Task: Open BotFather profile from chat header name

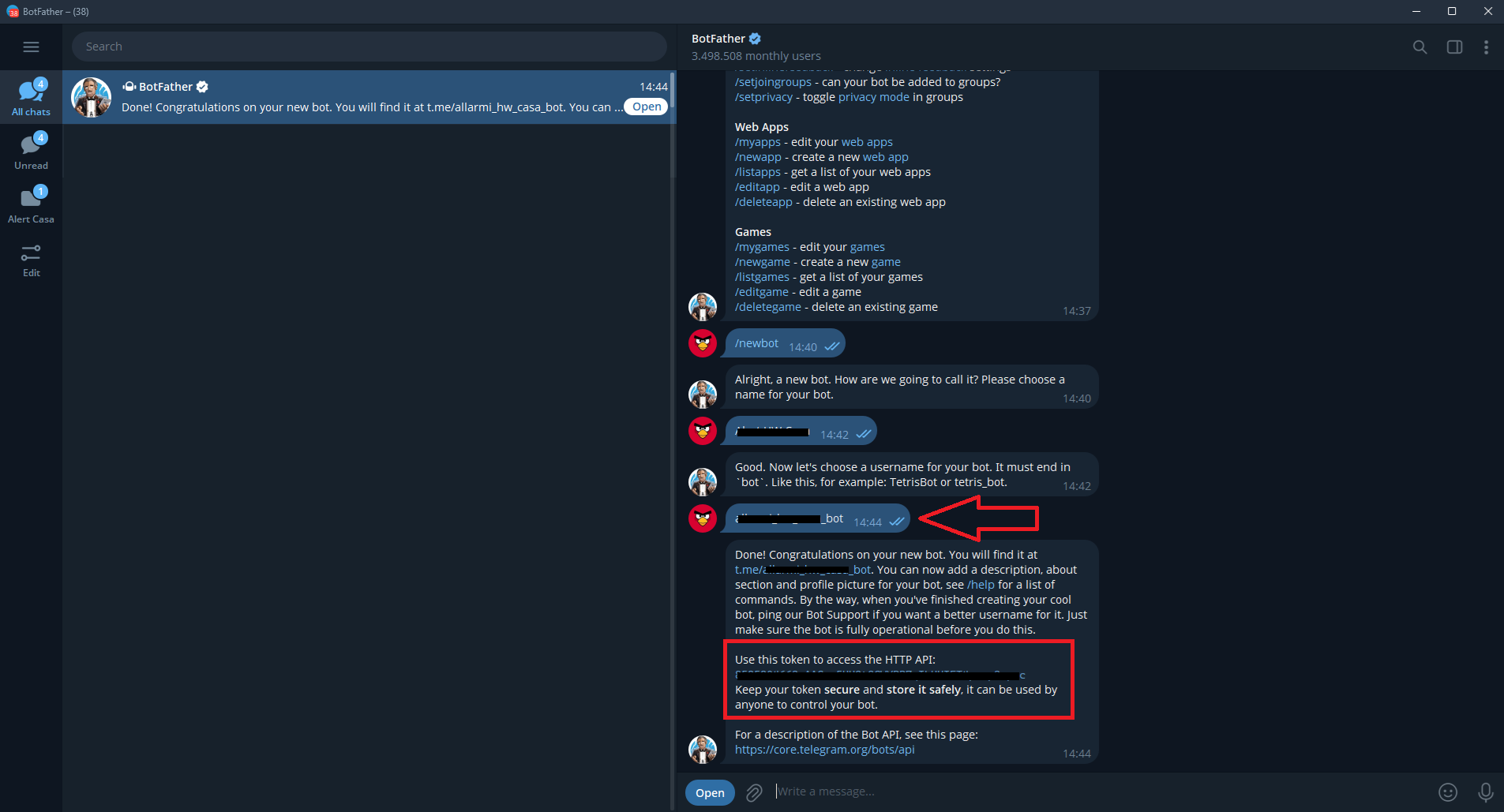Action: [x=718, y=39]
